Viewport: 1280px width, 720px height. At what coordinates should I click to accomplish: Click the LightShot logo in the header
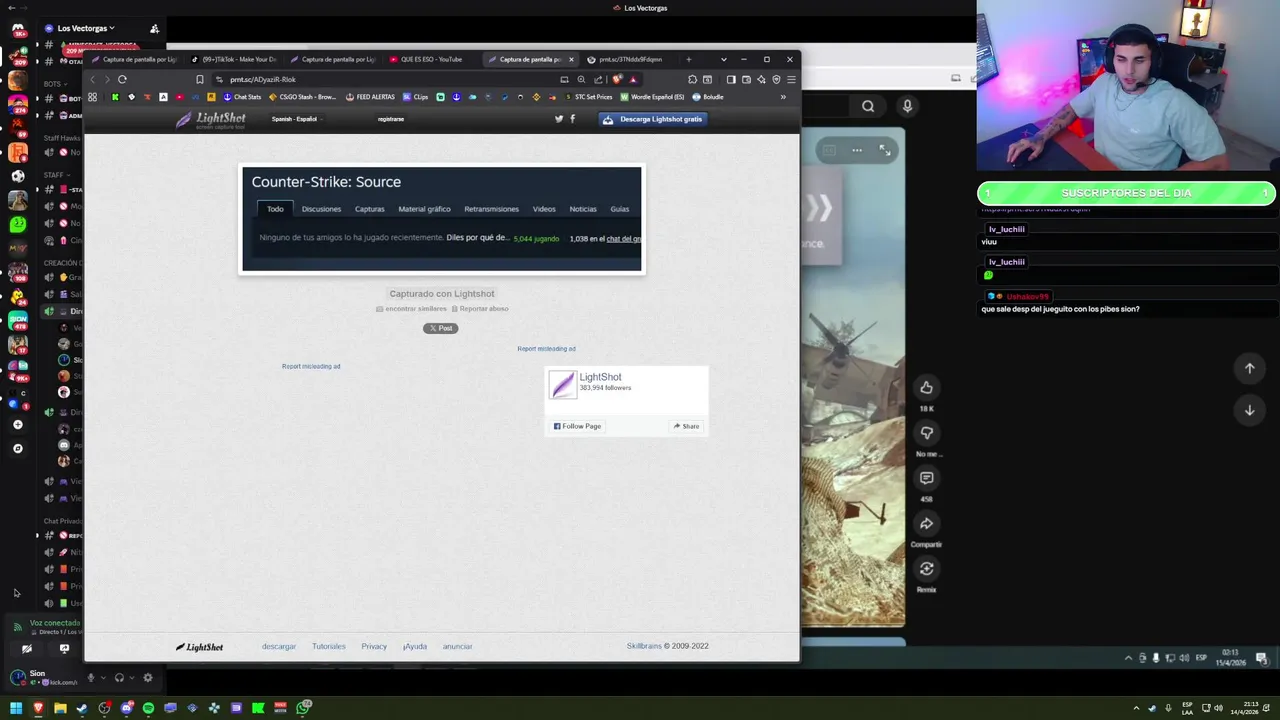click(x=211, y=119)
